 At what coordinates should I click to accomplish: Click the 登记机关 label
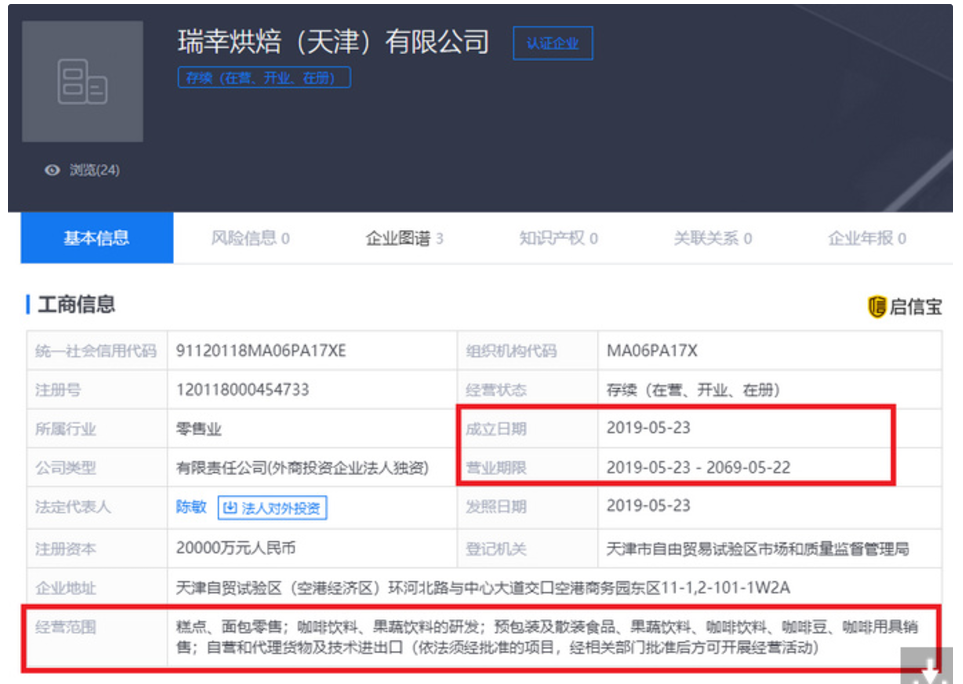(496, 549)
